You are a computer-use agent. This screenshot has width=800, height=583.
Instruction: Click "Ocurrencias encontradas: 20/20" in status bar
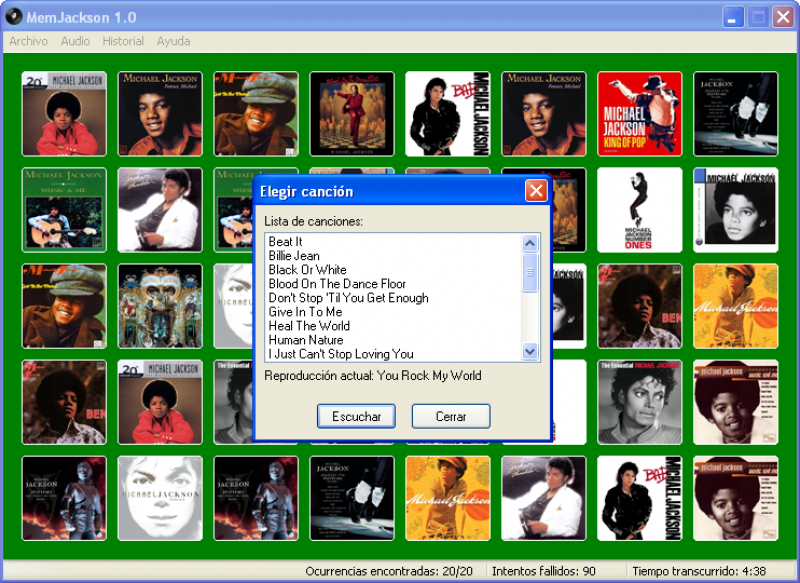[389, 571]
